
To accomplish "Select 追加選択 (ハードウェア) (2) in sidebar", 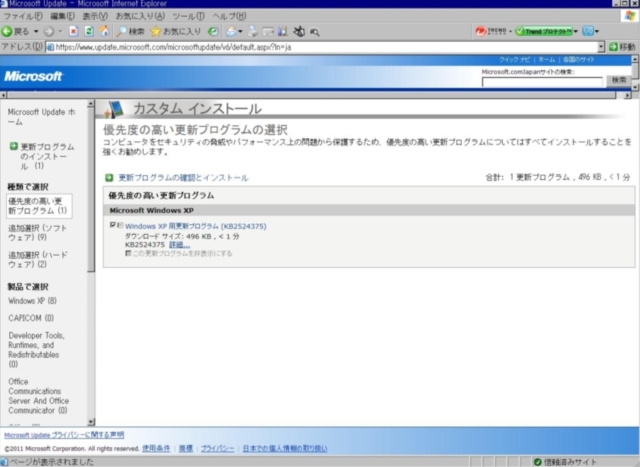I will click(38, 260).
